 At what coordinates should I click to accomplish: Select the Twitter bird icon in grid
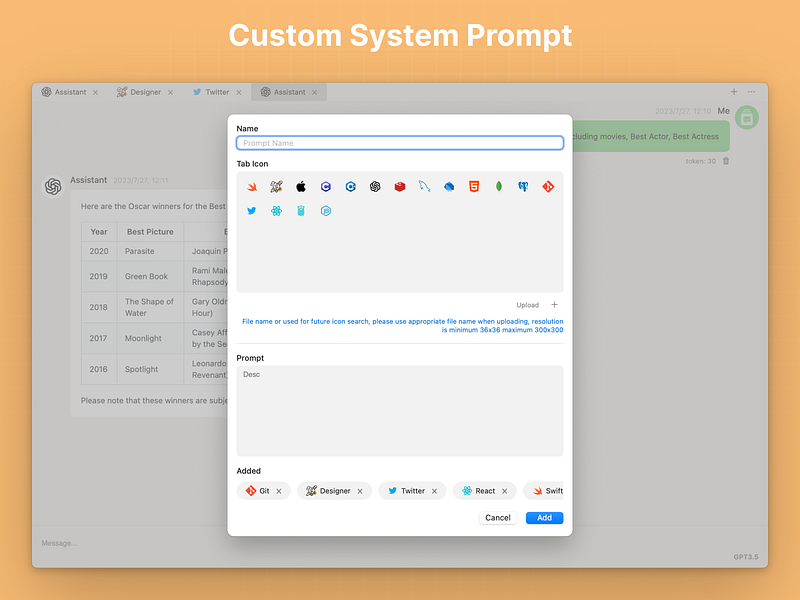252,211
